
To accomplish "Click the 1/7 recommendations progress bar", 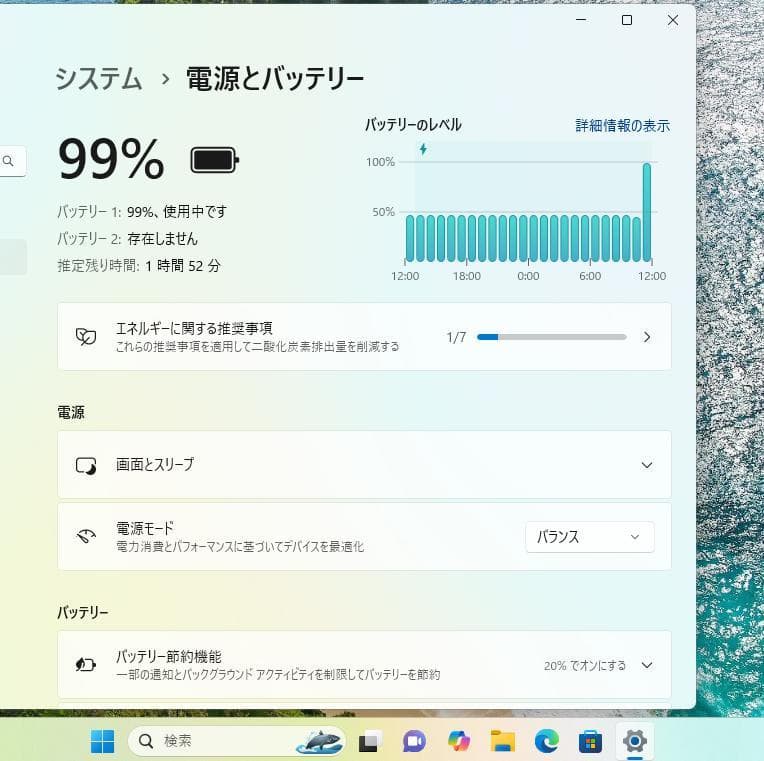I will (x=552, y=337).
